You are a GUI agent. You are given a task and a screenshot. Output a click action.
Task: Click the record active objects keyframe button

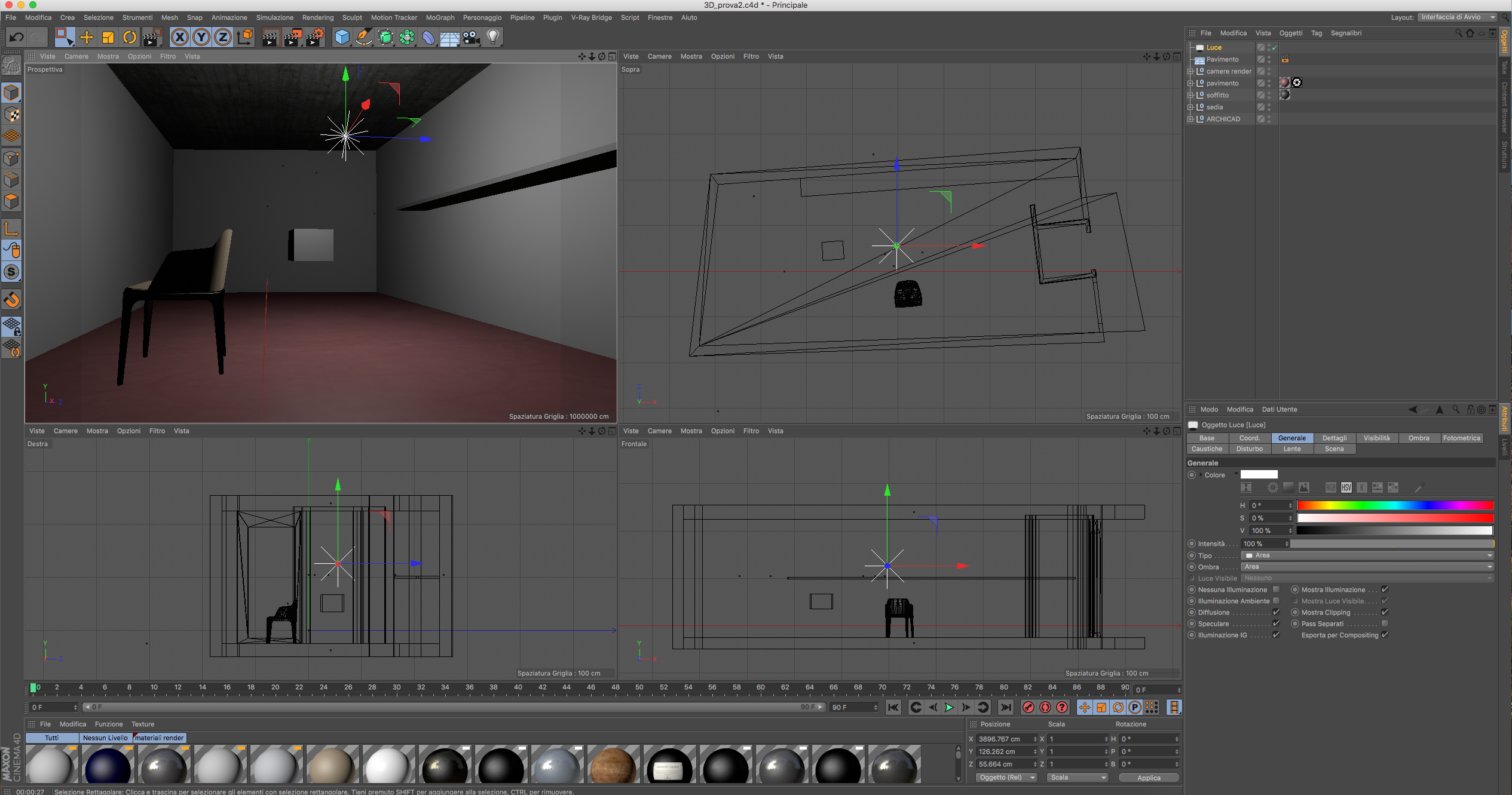[x=1028, y=707]
